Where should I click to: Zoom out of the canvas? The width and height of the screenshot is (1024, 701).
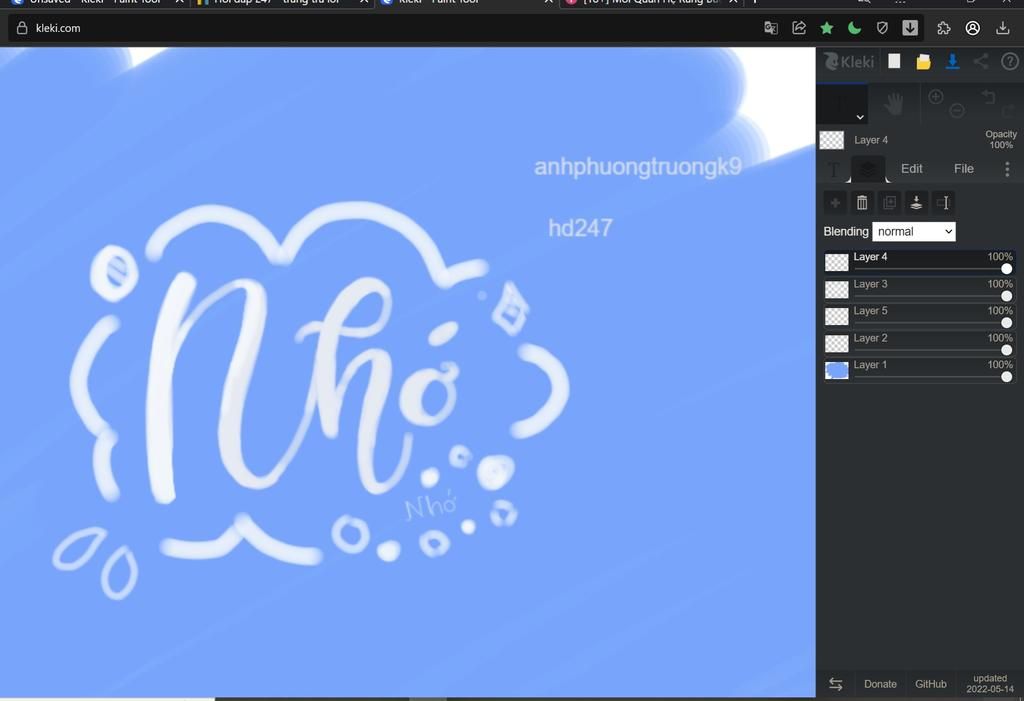click(957, 110)
